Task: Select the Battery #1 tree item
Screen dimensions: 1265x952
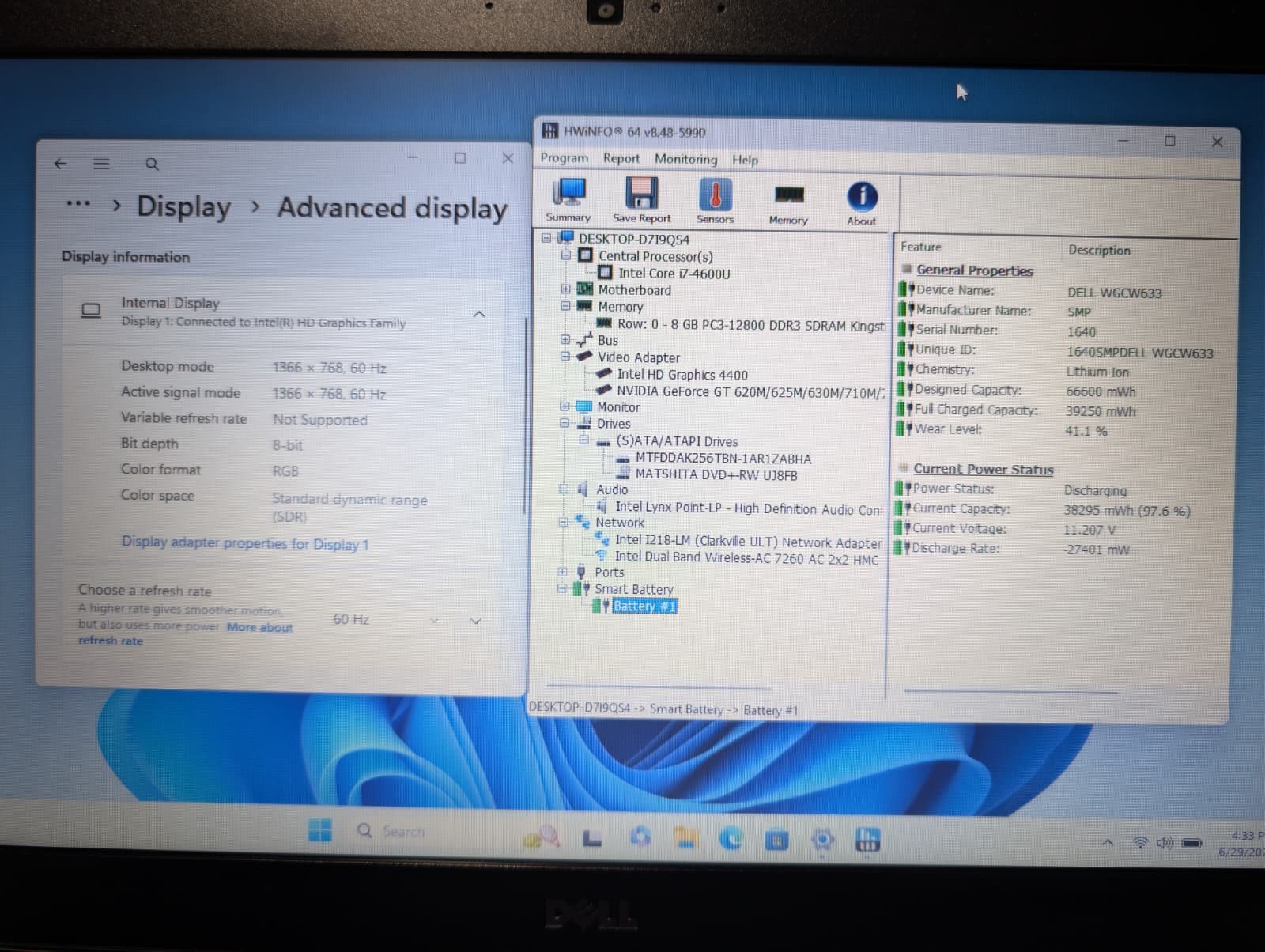Action: click(644, 606)
